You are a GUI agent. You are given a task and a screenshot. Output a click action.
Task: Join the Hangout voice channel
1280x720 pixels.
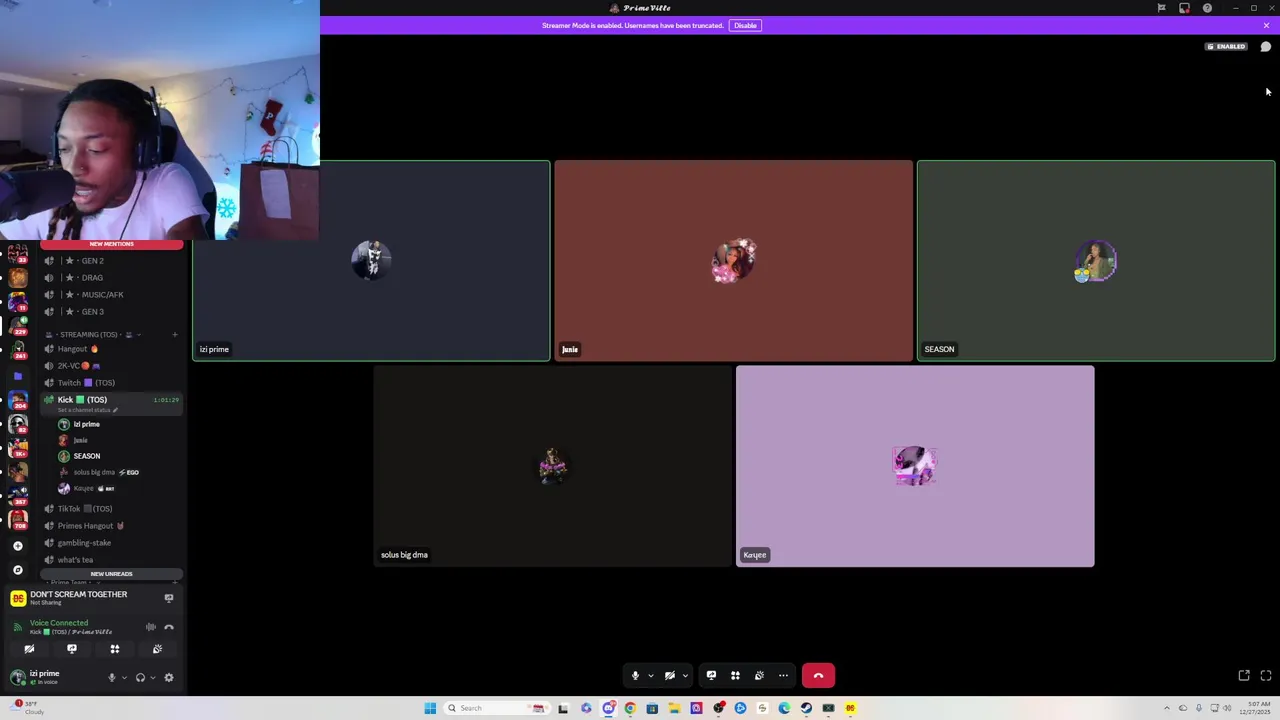pyautogui.click(x=110, y=349)
